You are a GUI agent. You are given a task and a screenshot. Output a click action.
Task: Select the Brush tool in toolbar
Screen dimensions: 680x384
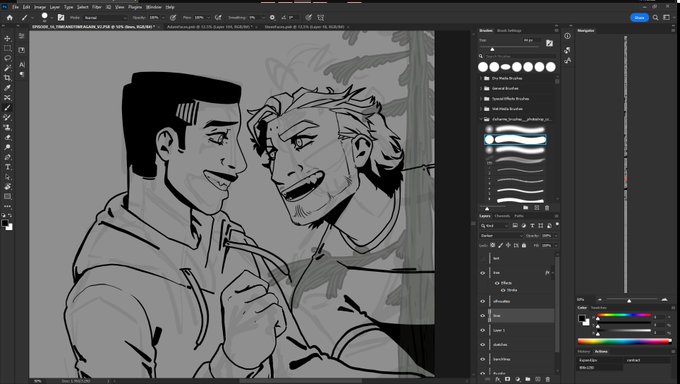[7, 108]
